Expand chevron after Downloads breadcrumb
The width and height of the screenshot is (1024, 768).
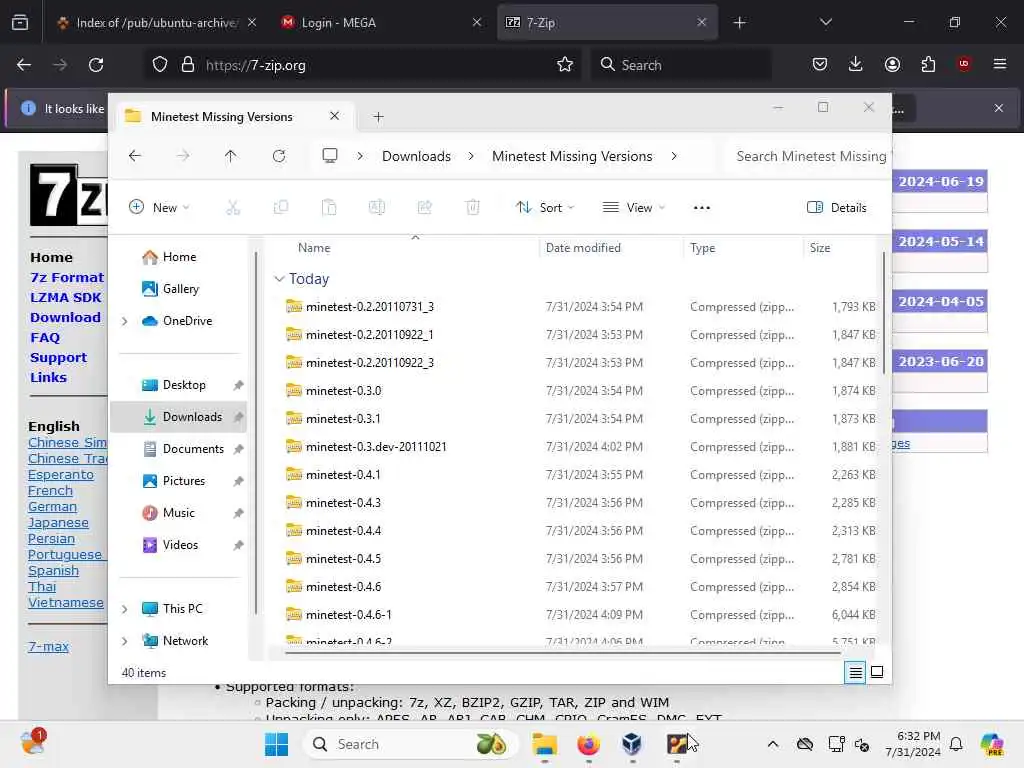(471, 156)
